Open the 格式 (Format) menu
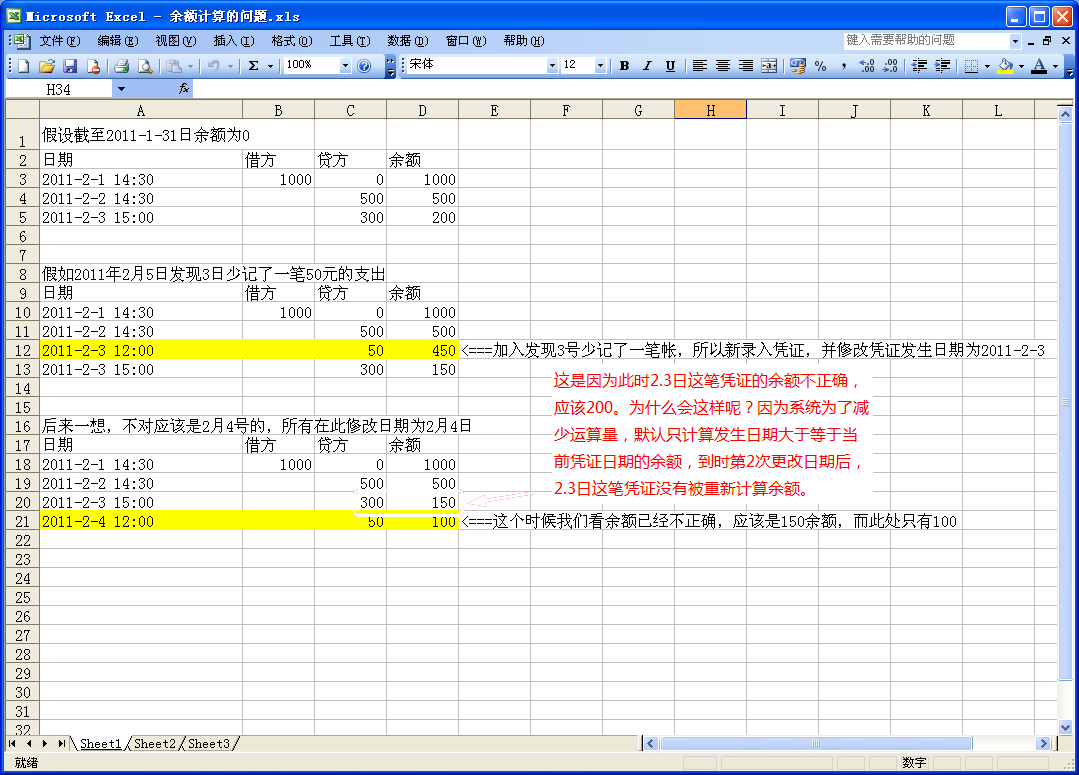Image resolution: width=1079 pixels, height=775 pixels. tap(291, 41)
